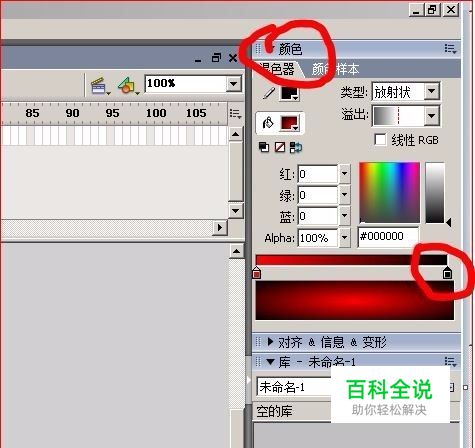Click the swap colors icon
475x448 pixels.
pos(295,147)
